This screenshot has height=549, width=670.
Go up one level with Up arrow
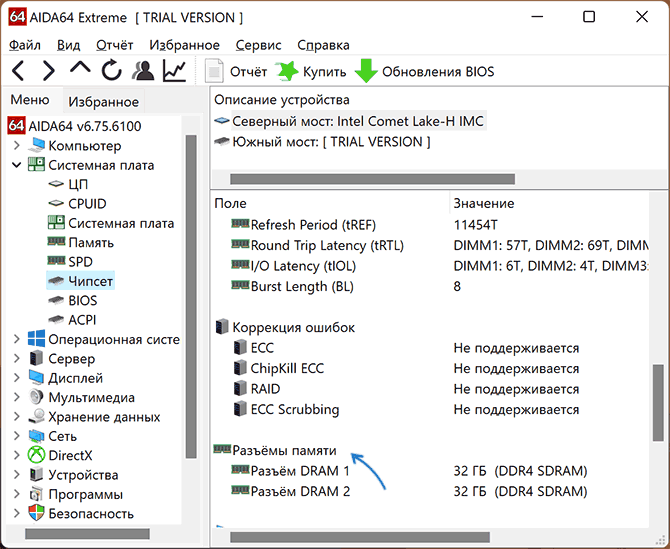point(80,70)
